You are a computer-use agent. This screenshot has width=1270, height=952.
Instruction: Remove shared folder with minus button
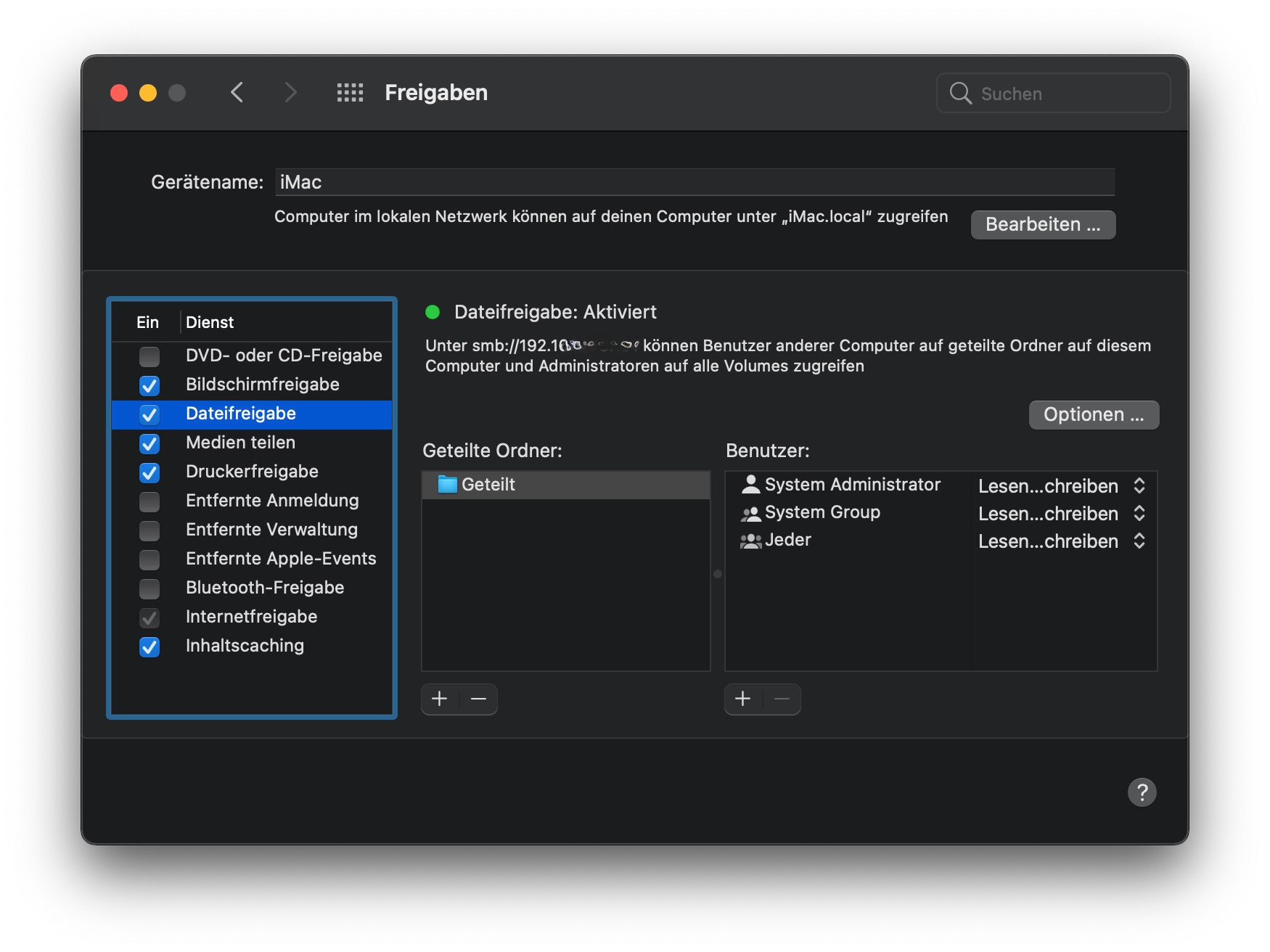pyautogui.click(x=478, y=699)
